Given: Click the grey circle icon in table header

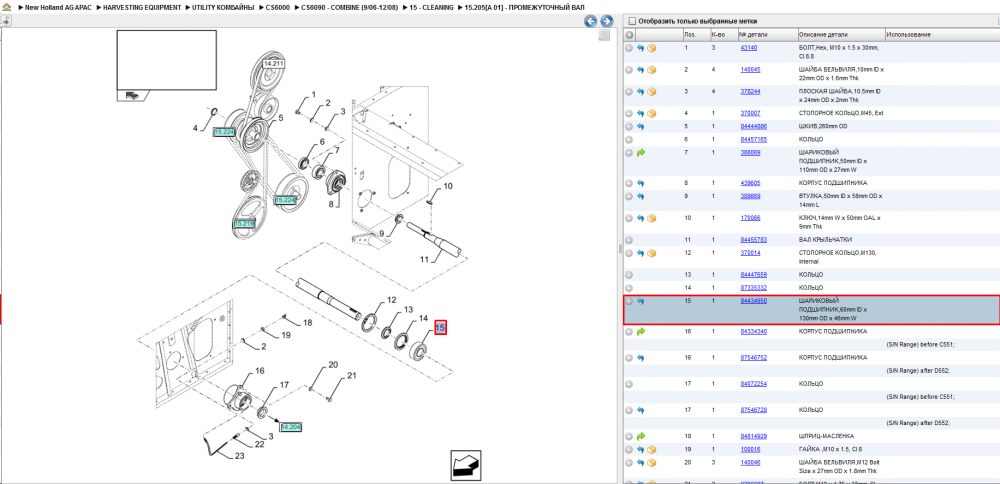Looking at the screenshot, I should coord(629,34).
